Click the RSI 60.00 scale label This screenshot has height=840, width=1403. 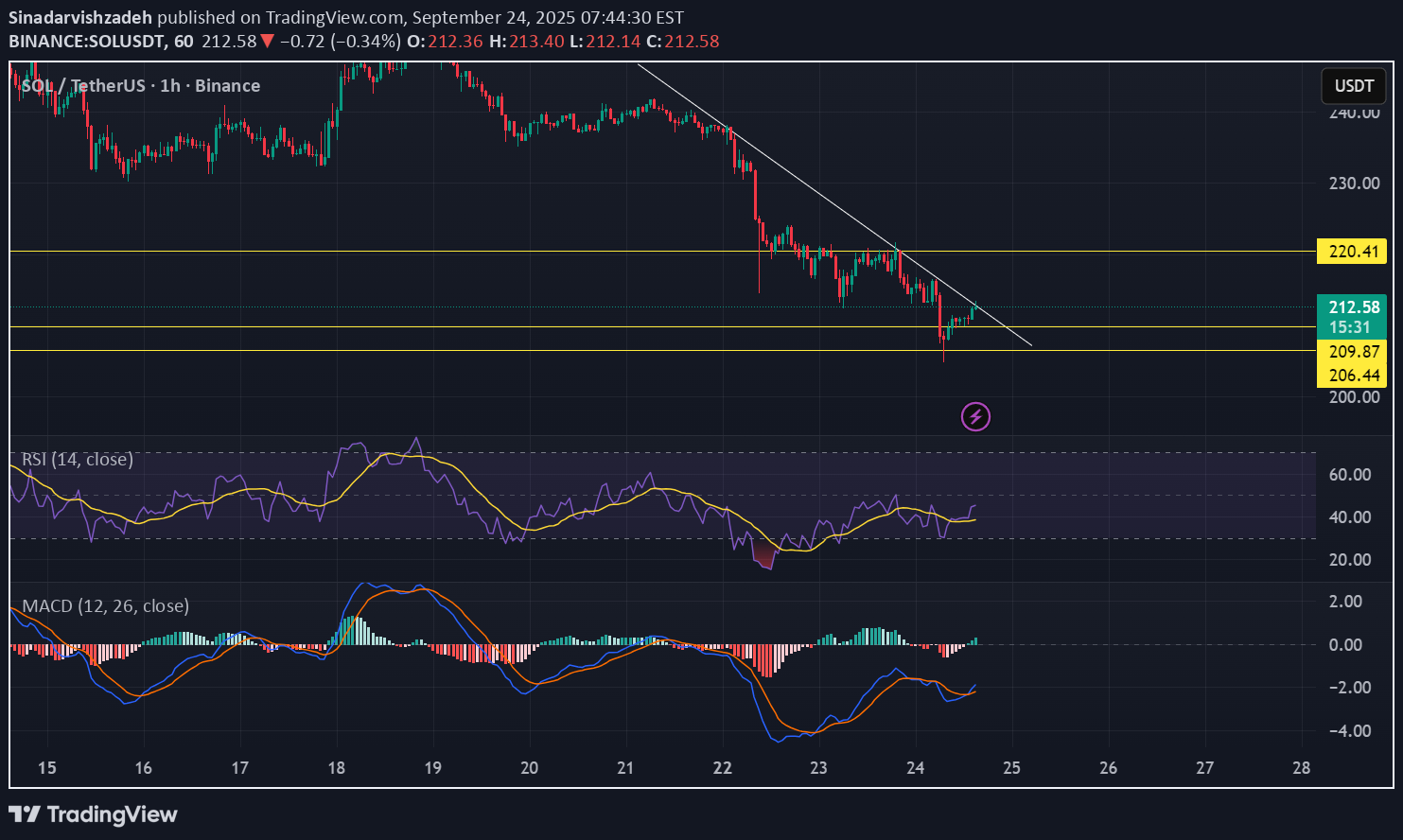click(1350, 475)
